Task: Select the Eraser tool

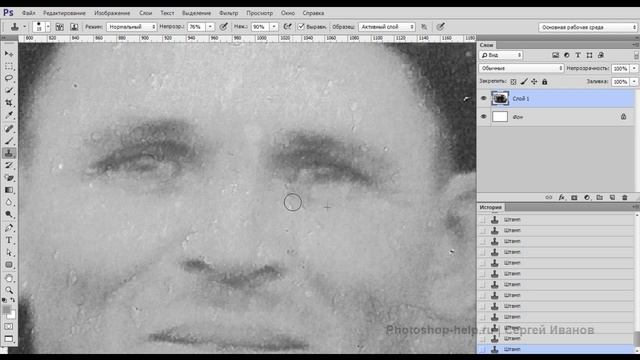Action: 9,178
